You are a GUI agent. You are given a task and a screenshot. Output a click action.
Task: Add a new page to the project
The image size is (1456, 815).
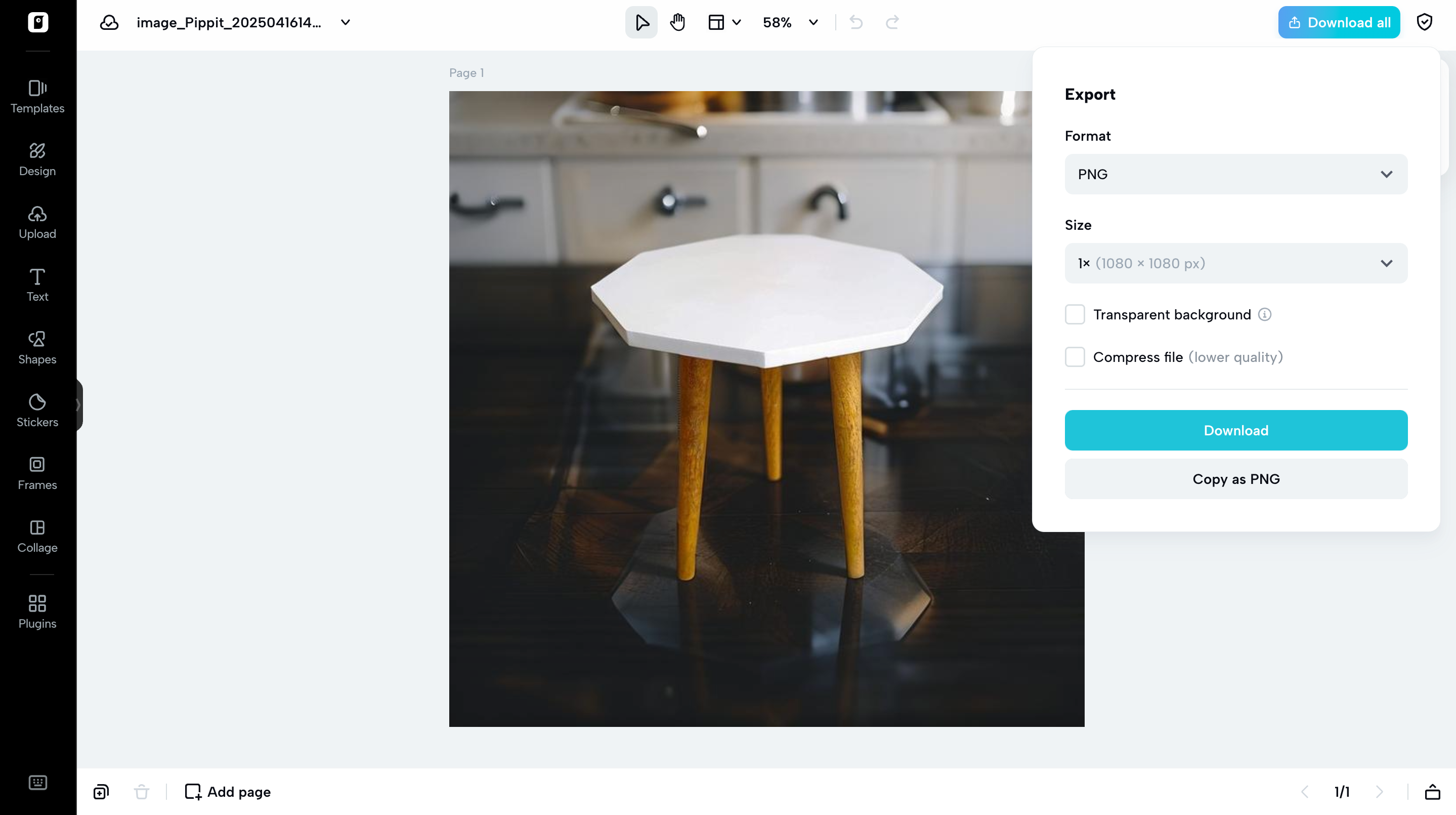click(x=227, y=791)
